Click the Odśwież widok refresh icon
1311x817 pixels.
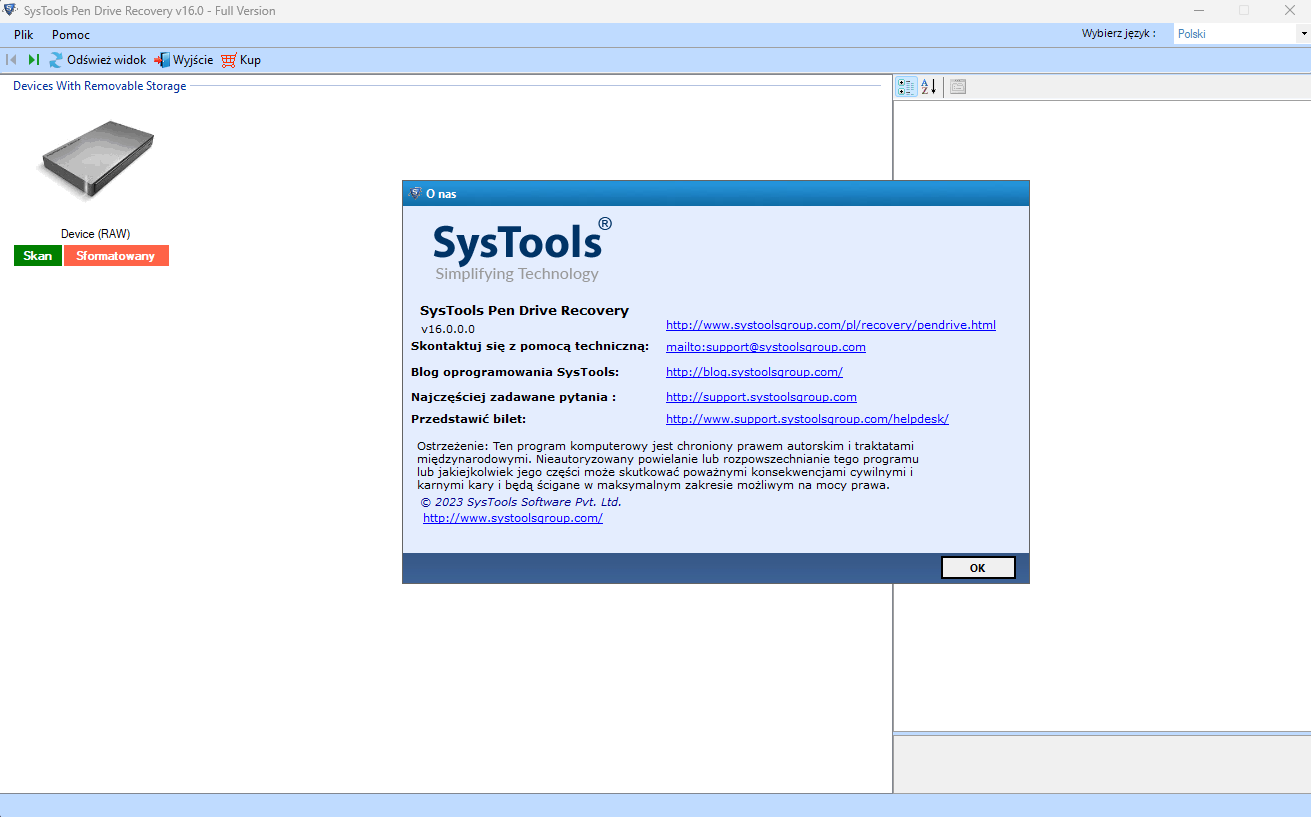click(x=56, y=60)
